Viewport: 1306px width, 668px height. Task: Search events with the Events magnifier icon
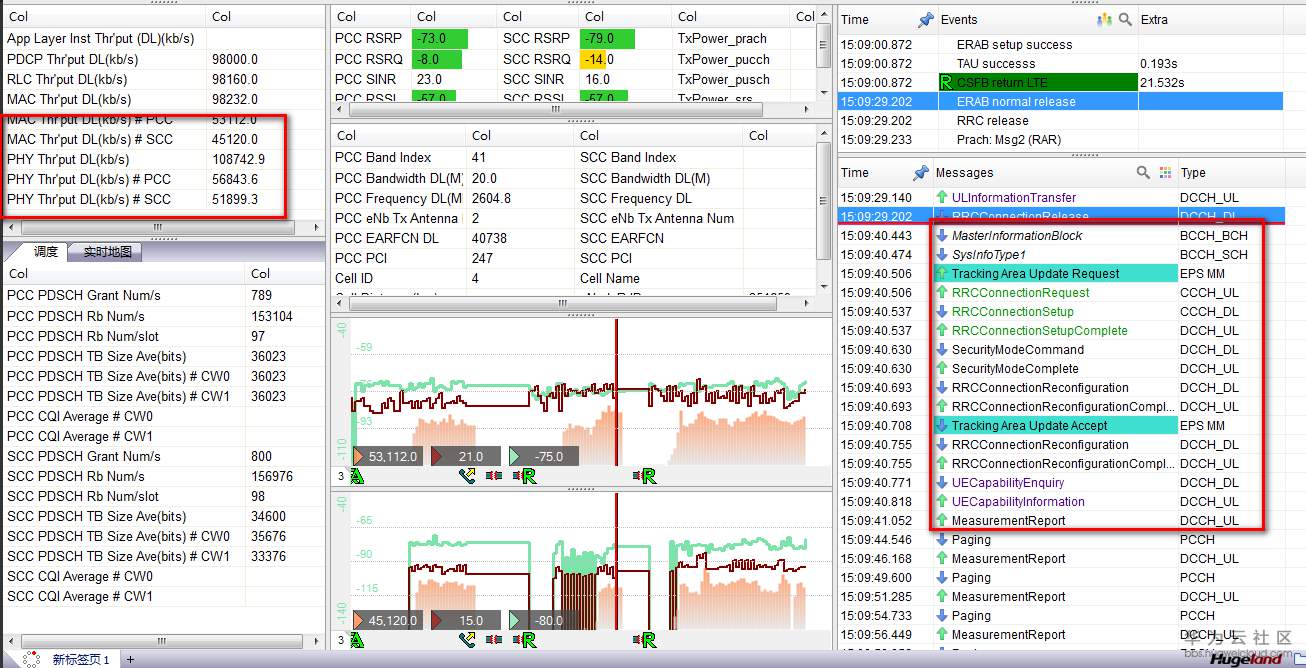tap(1125, 19)
